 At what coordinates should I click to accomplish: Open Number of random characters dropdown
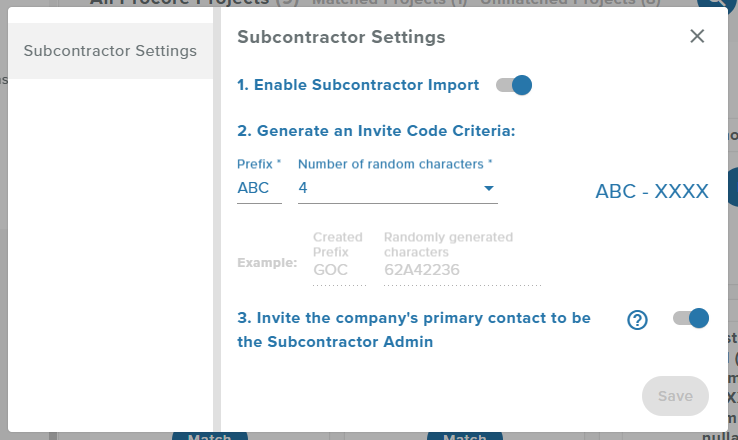(x=398, y=188)
